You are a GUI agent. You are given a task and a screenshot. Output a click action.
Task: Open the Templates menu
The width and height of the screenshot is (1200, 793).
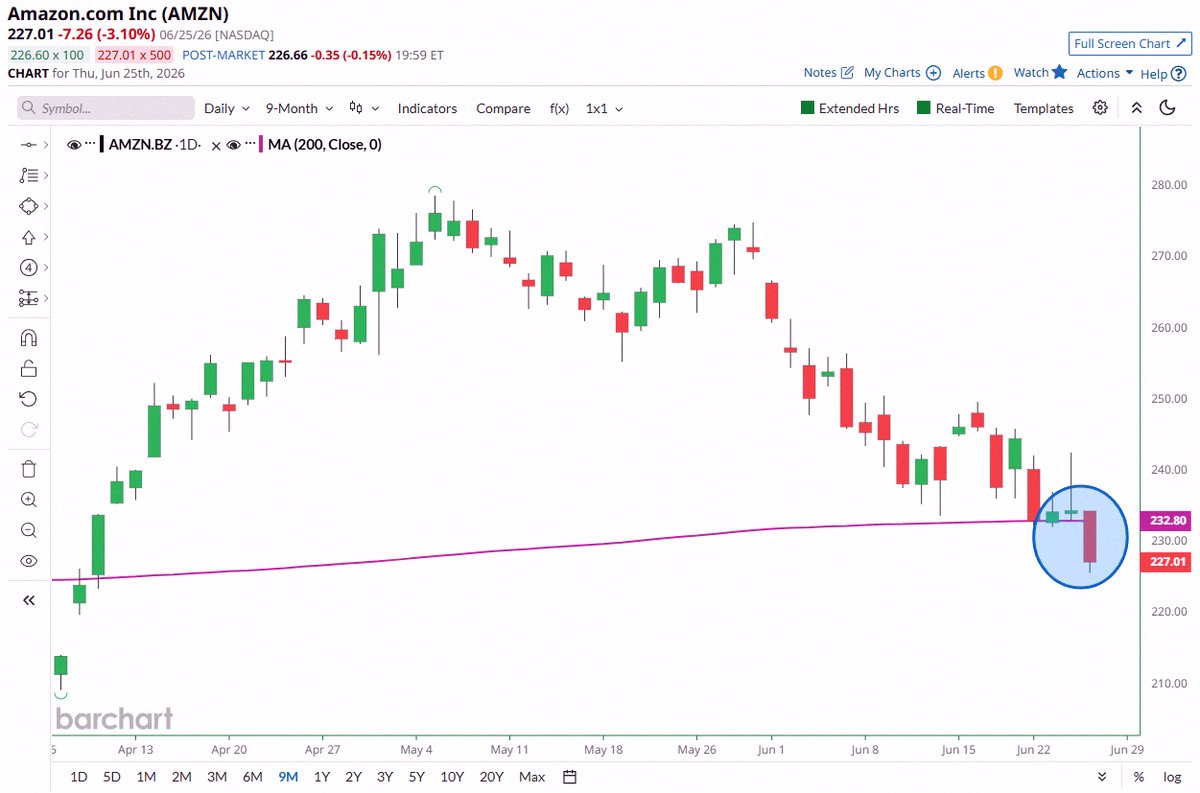click(x=1043, y=108)
